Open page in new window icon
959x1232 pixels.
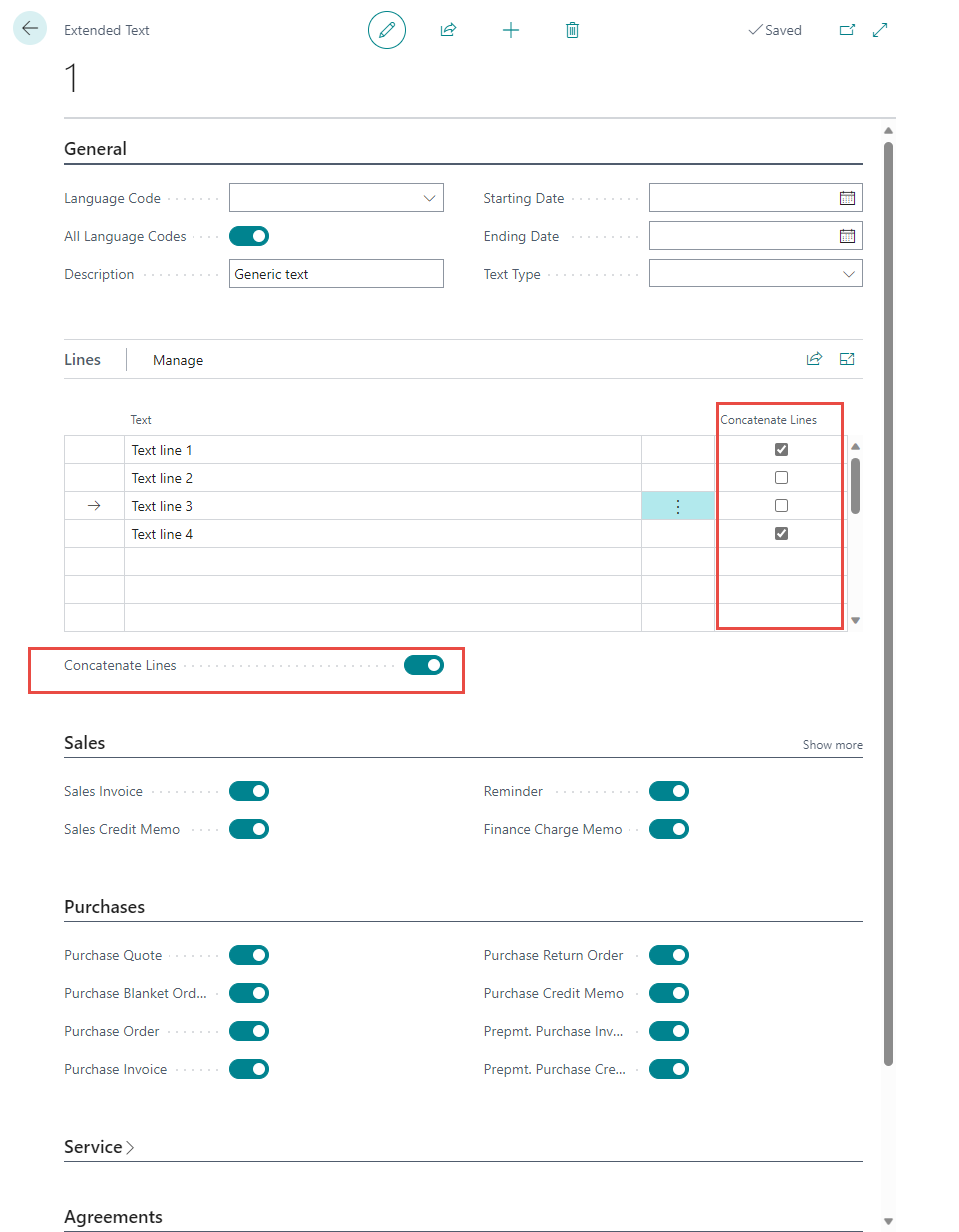[x=847, y=30]
